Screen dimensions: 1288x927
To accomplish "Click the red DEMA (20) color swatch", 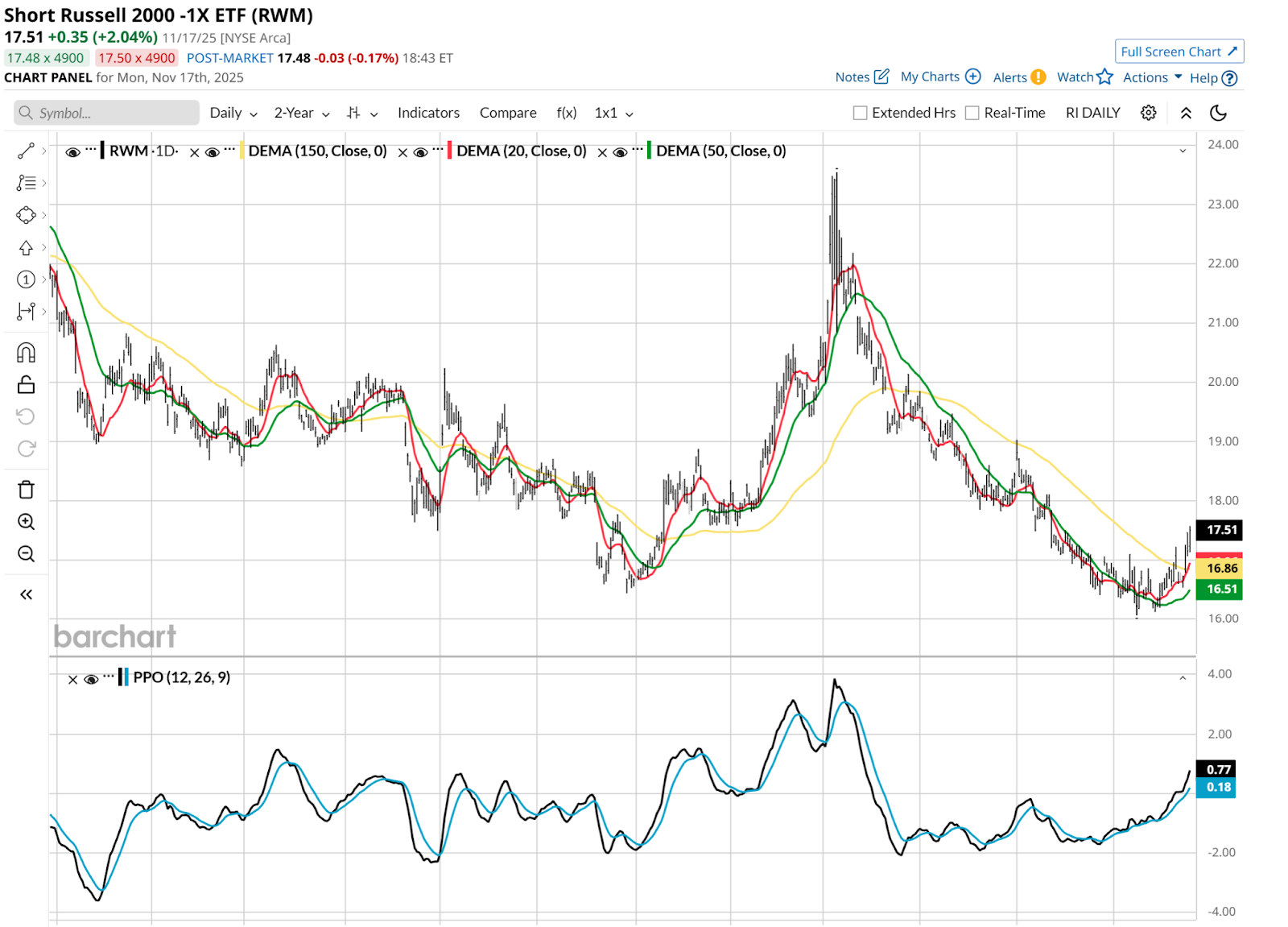I will [x=449, y=151].
